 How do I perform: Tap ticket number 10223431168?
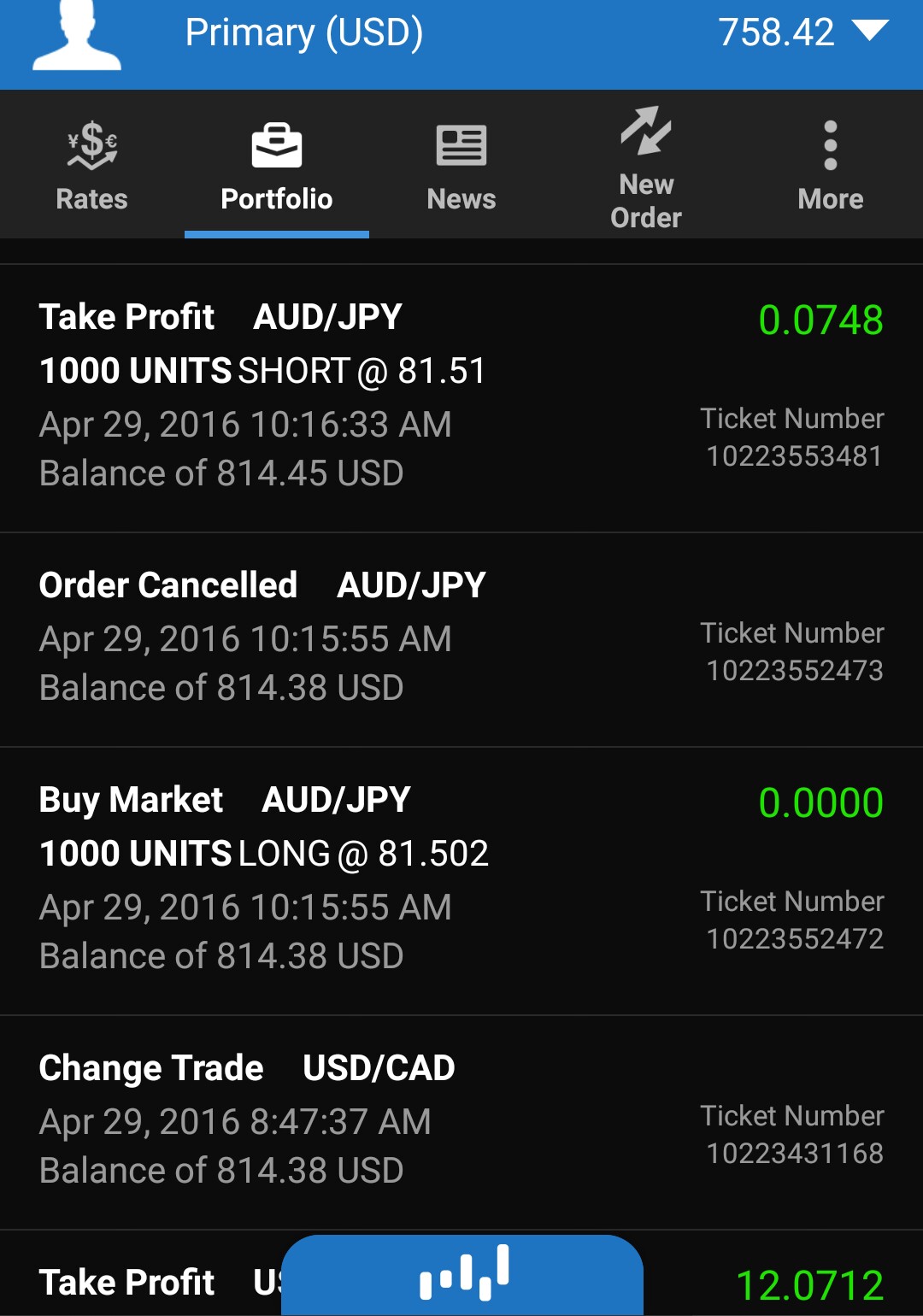pos(795,1153)
